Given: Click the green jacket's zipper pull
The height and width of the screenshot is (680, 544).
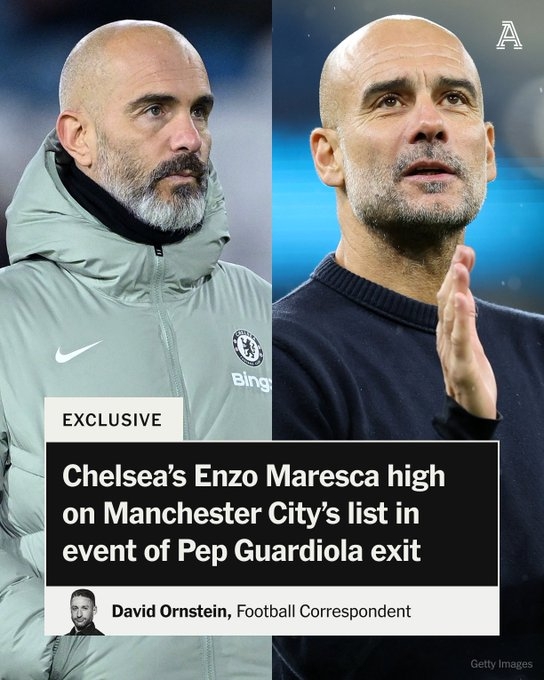Looking at the screenshot, I should 159,251.
